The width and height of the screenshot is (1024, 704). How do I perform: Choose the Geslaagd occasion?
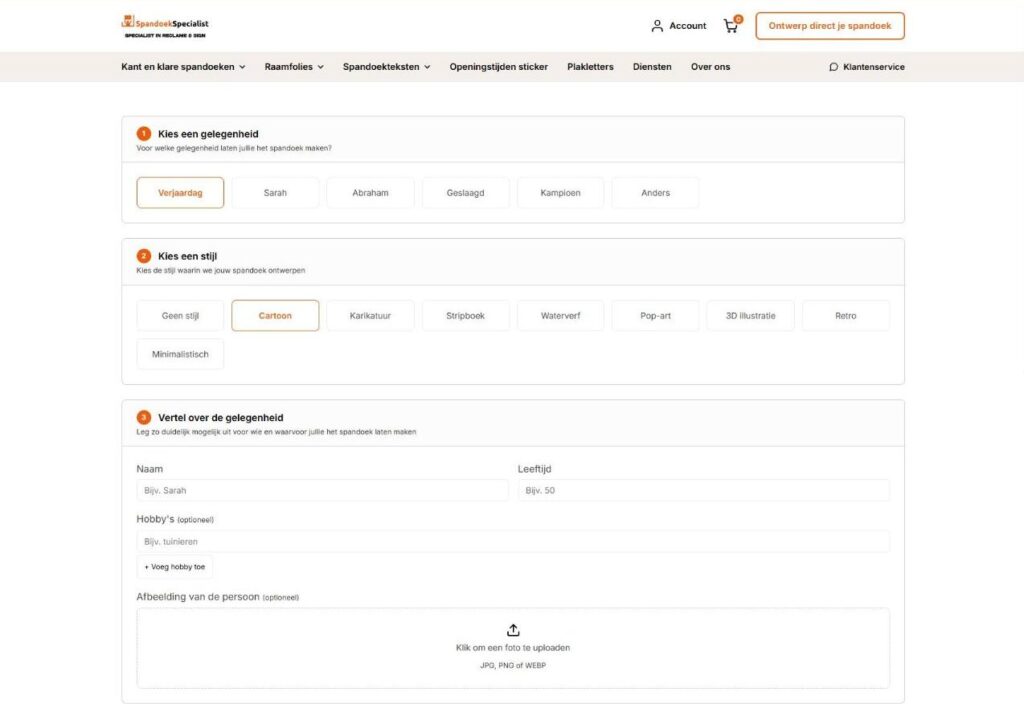[466, 193]
